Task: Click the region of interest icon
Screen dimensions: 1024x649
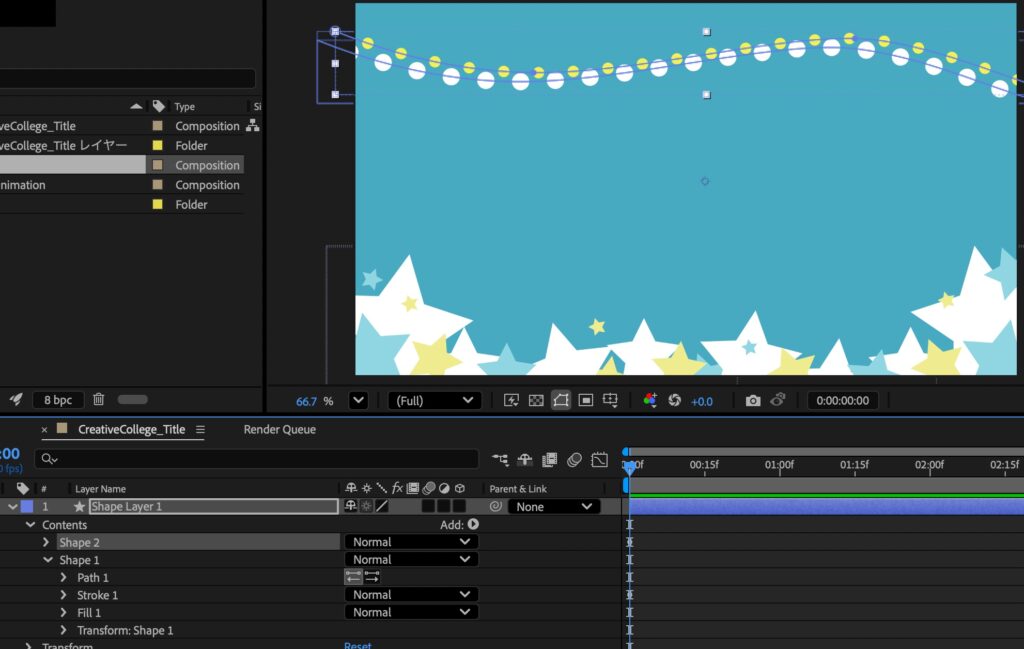Action: (x=586, y=401)
